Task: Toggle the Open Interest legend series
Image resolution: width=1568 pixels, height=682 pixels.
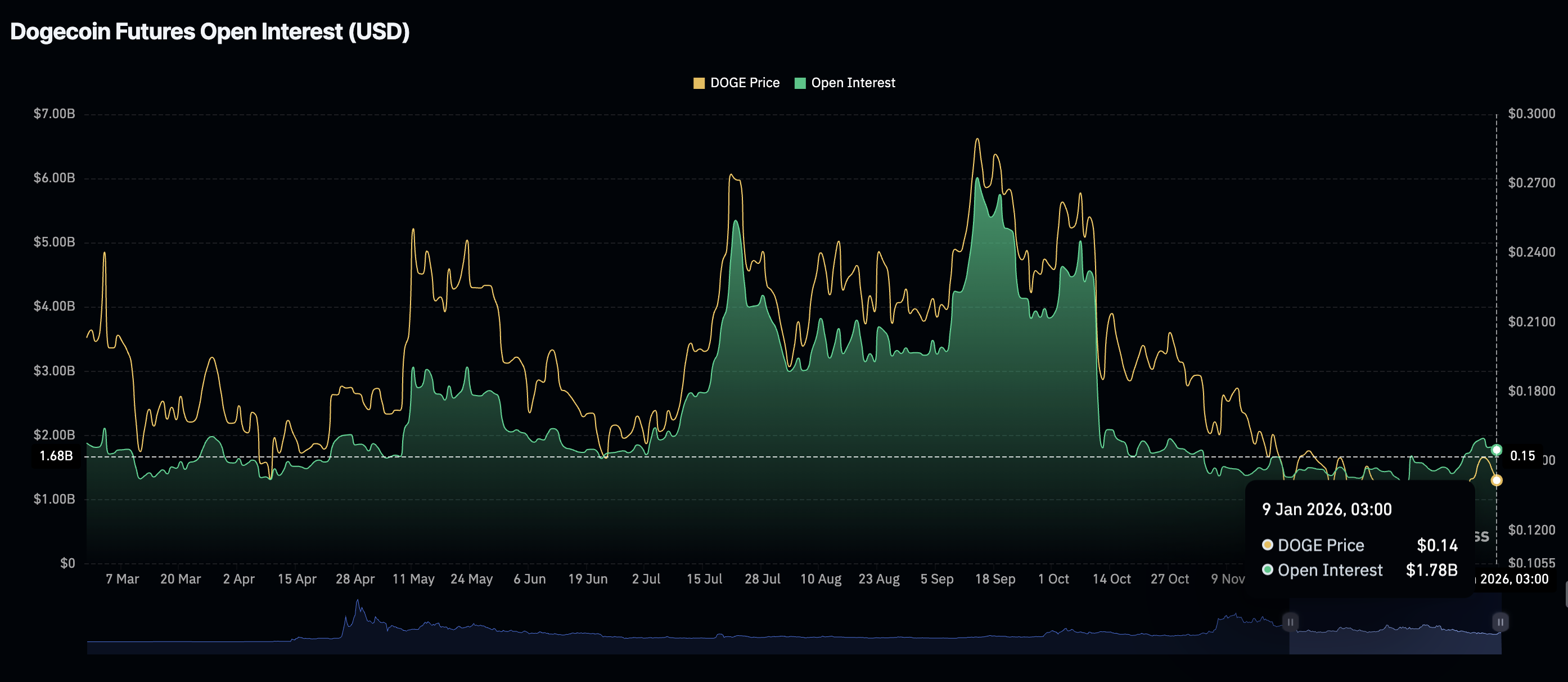Action: coord(845,82)
